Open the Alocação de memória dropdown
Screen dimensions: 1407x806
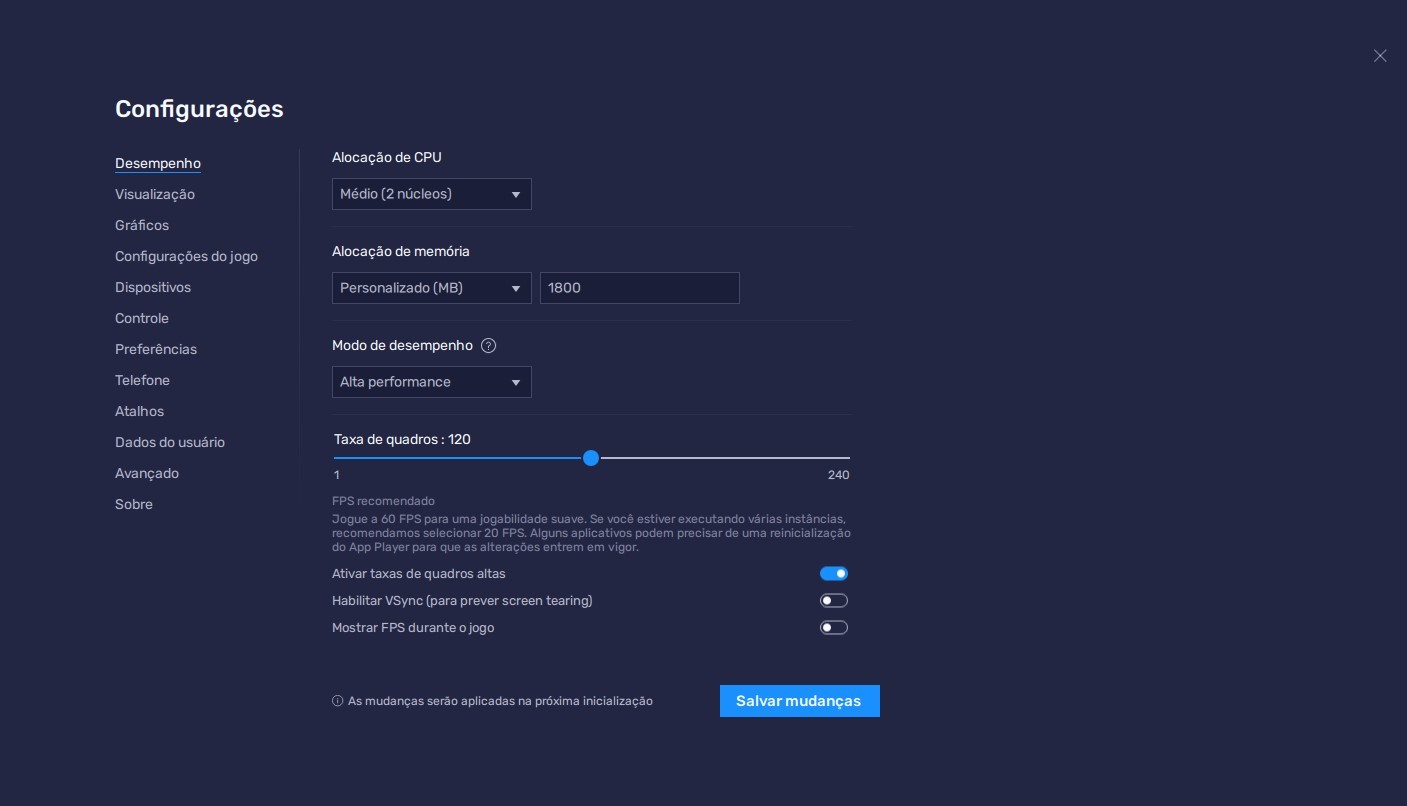click(x=432, y=288)
